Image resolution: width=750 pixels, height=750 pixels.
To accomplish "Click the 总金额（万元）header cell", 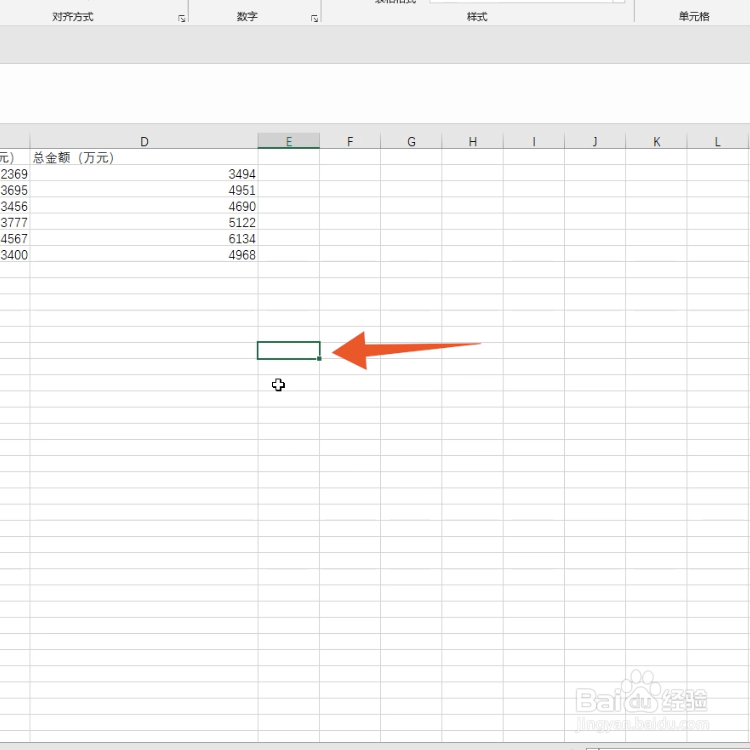I will coord(144,157).
